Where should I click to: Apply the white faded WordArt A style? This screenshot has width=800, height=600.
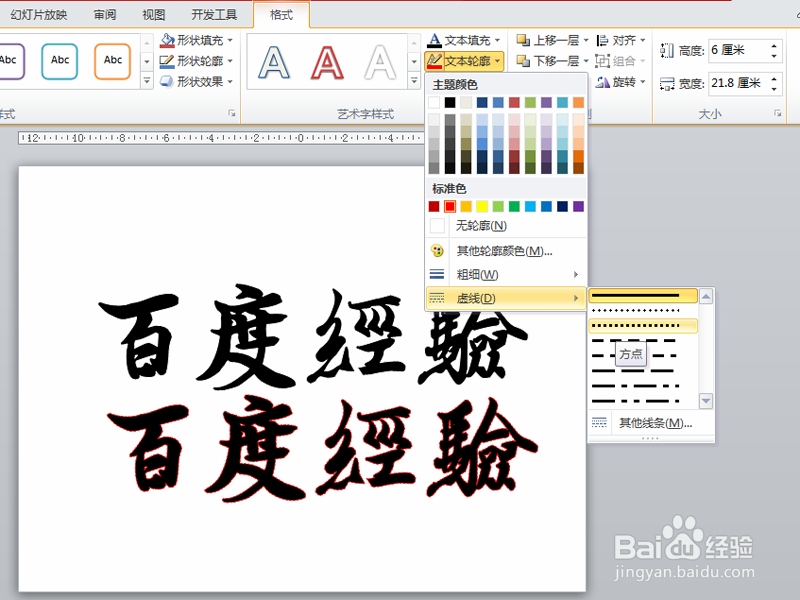click(x=380, y=63)
